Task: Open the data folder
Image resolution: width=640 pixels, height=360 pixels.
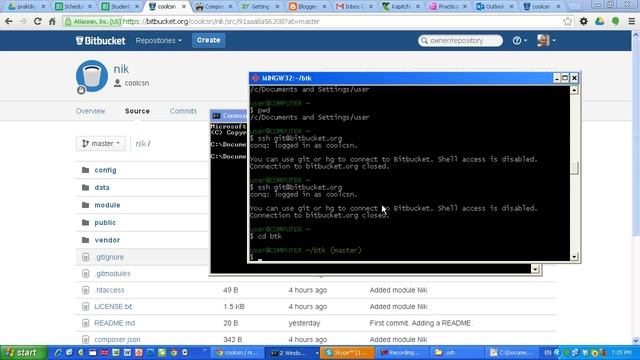Action: (102, 187)
